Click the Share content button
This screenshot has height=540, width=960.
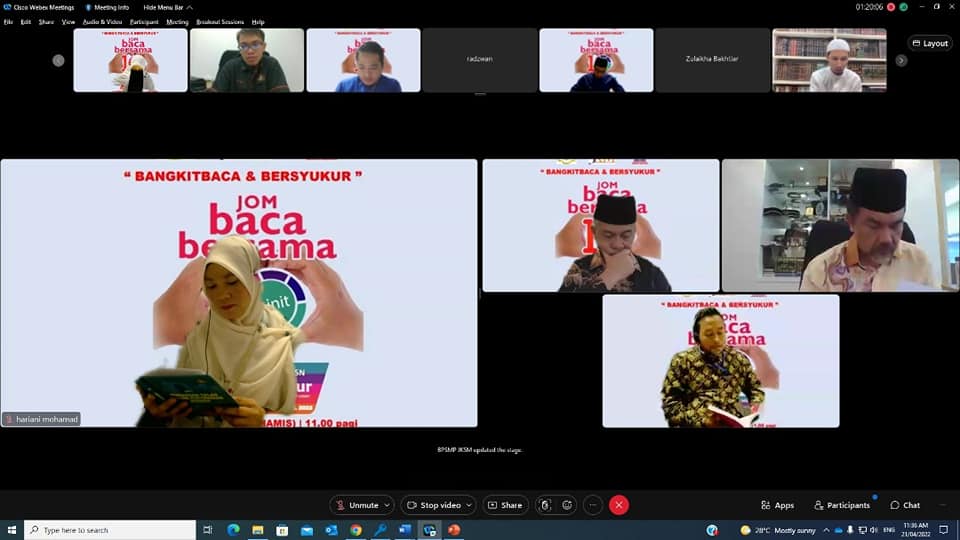tap(505, 505)
